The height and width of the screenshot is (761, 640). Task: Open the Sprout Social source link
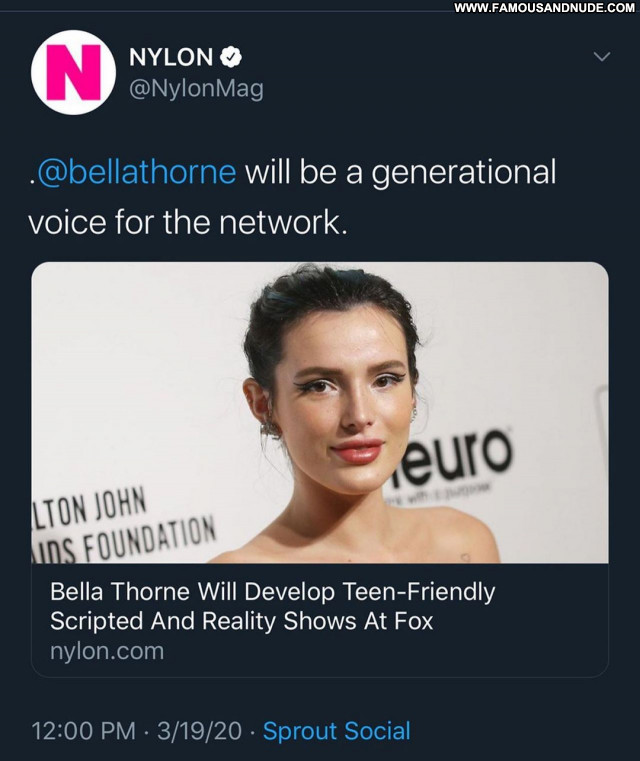(336, 731)
